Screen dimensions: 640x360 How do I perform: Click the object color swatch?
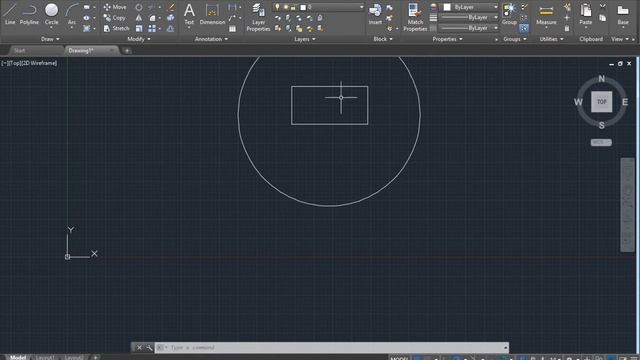[x=447, y=7]
